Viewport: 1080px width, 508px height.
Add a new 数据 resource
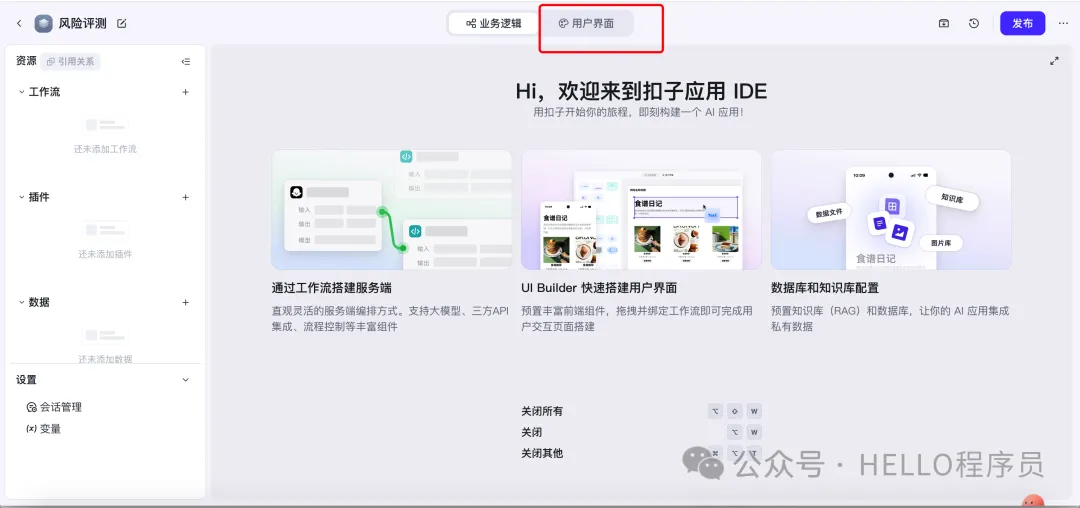[x=185, y=302]
